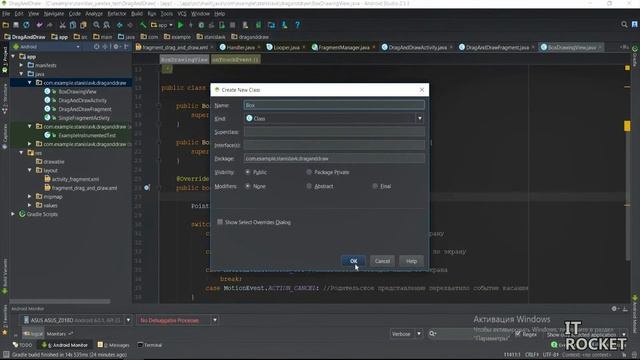Click the Paste toolbar icon

pyautogui.click(x=83, y=25)
